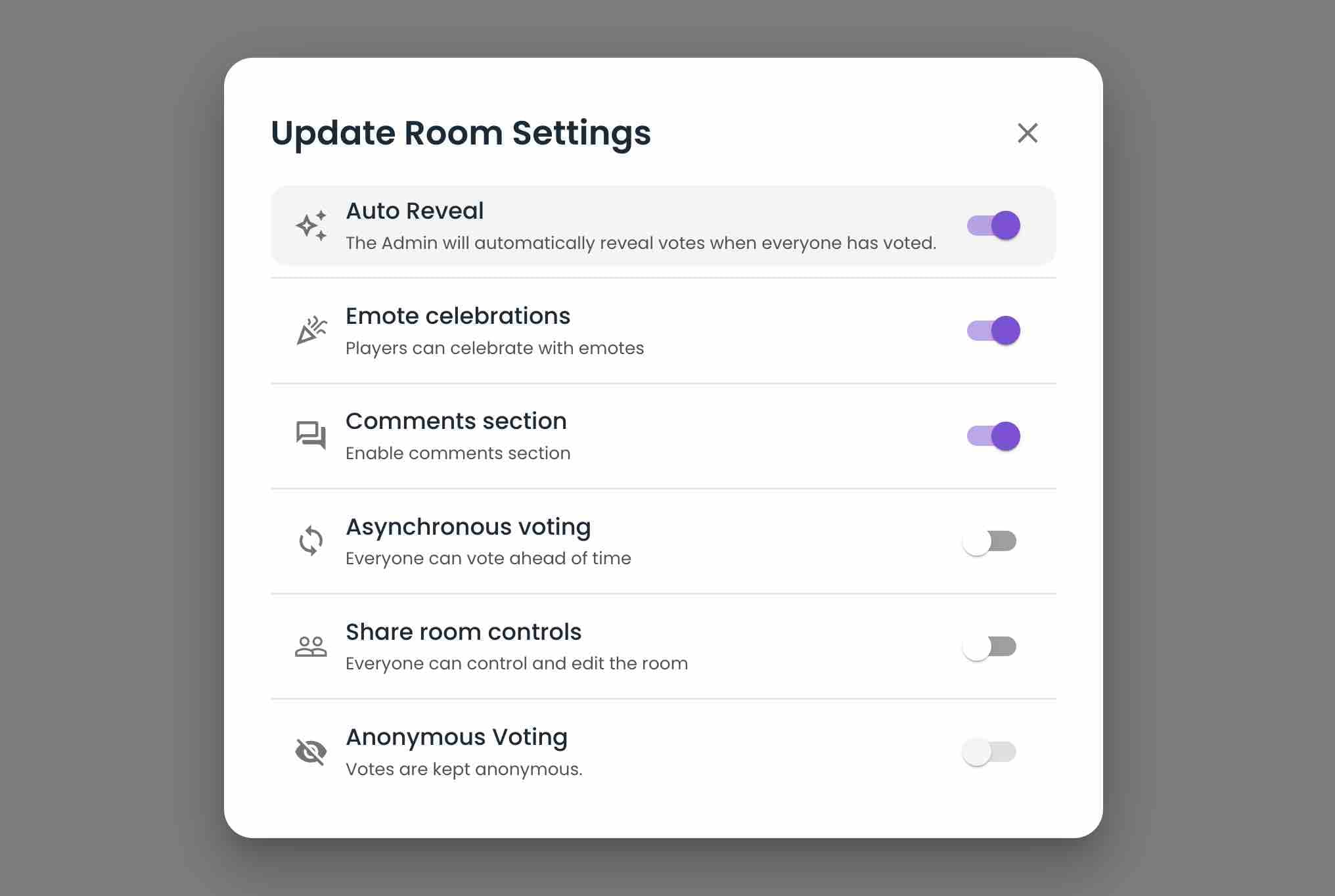Image resolution: width=1335 pixels, height=896 pixels.
Task: Select the Emote celebrations label
Action: [458, 316]
